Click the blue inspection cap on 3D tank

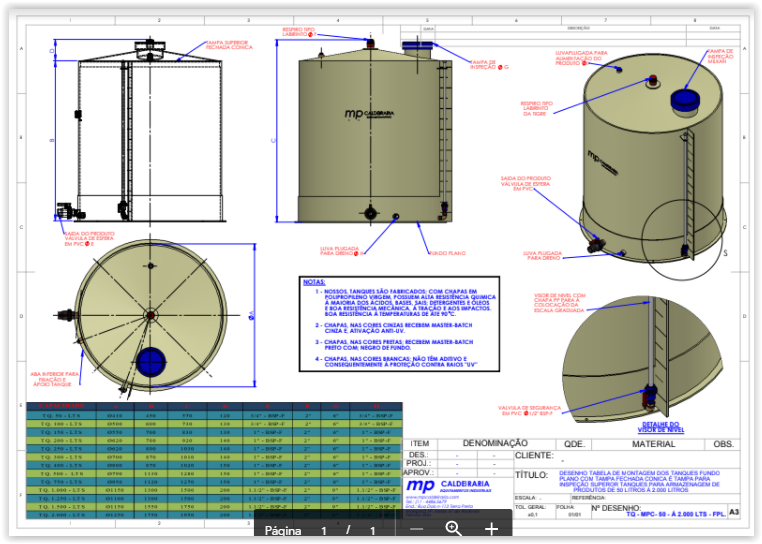[685, 98]
